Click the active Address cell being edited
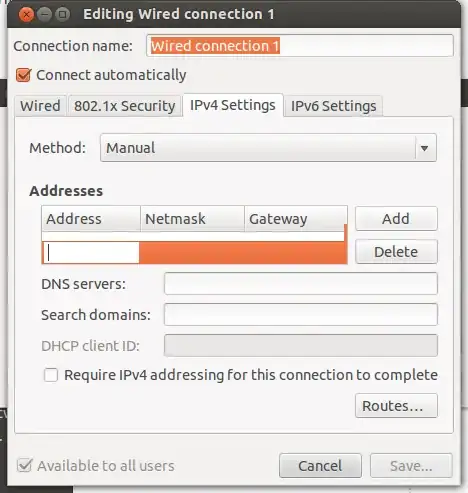Image resolution: width=468 pixels, height=493 pixels. [91, 253]
